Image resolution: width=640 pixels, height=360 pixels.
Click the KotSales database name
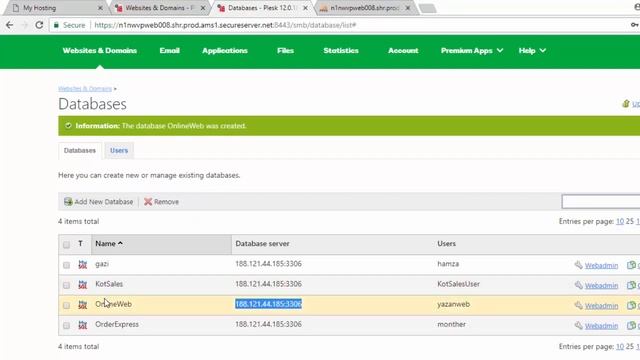pyautogui.click(x=109, y=284)
